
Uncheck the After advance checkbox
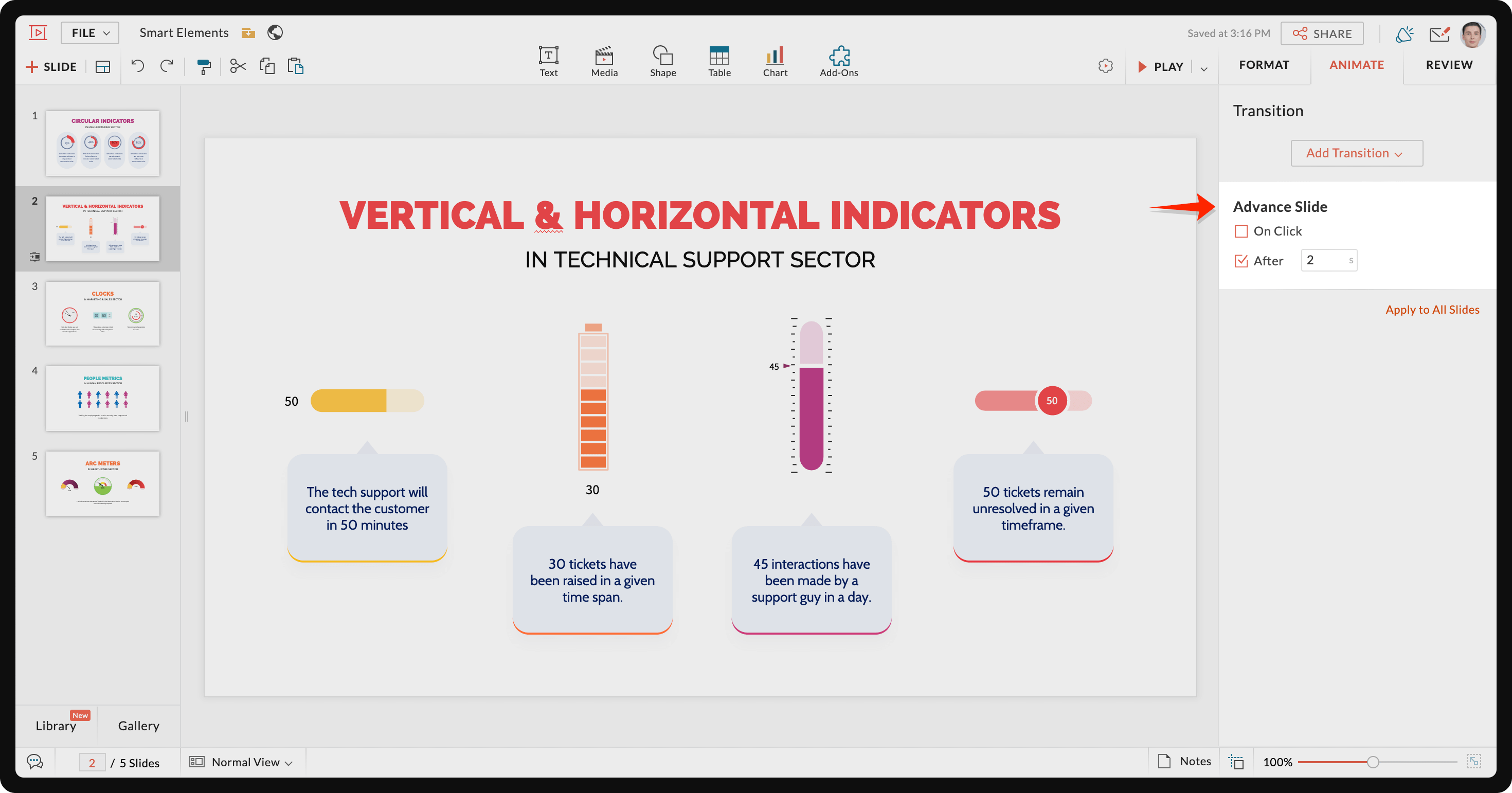1241,261
